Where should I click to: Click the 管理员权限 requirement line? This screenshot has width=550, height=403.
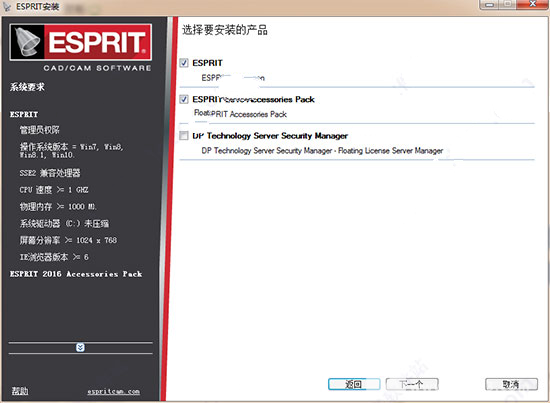coord(40,130)
